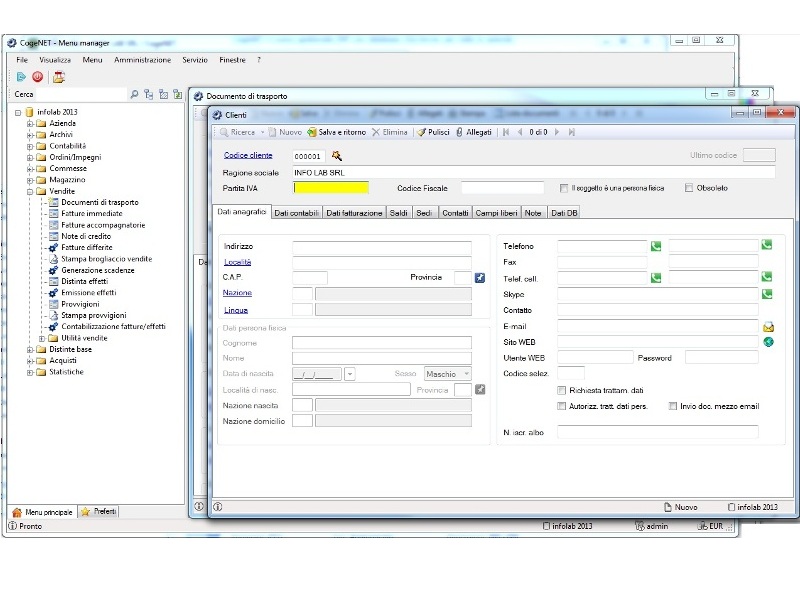
Task: Click Elimina in Clienti toolbar
Action: pos(390,132)
